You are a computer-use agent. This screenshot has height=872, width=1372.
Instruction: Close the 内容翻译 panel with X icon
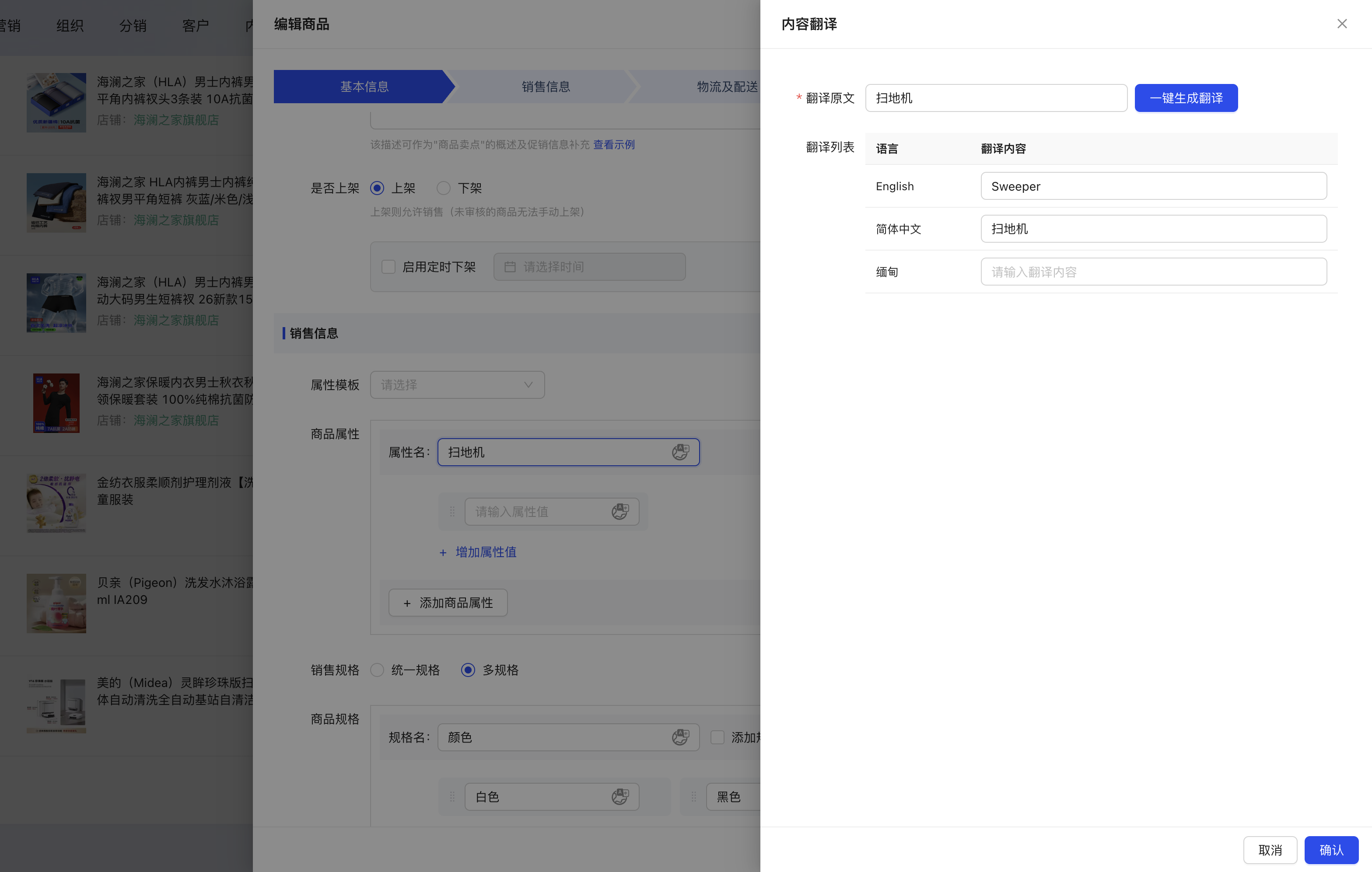tap(1342, 24)
